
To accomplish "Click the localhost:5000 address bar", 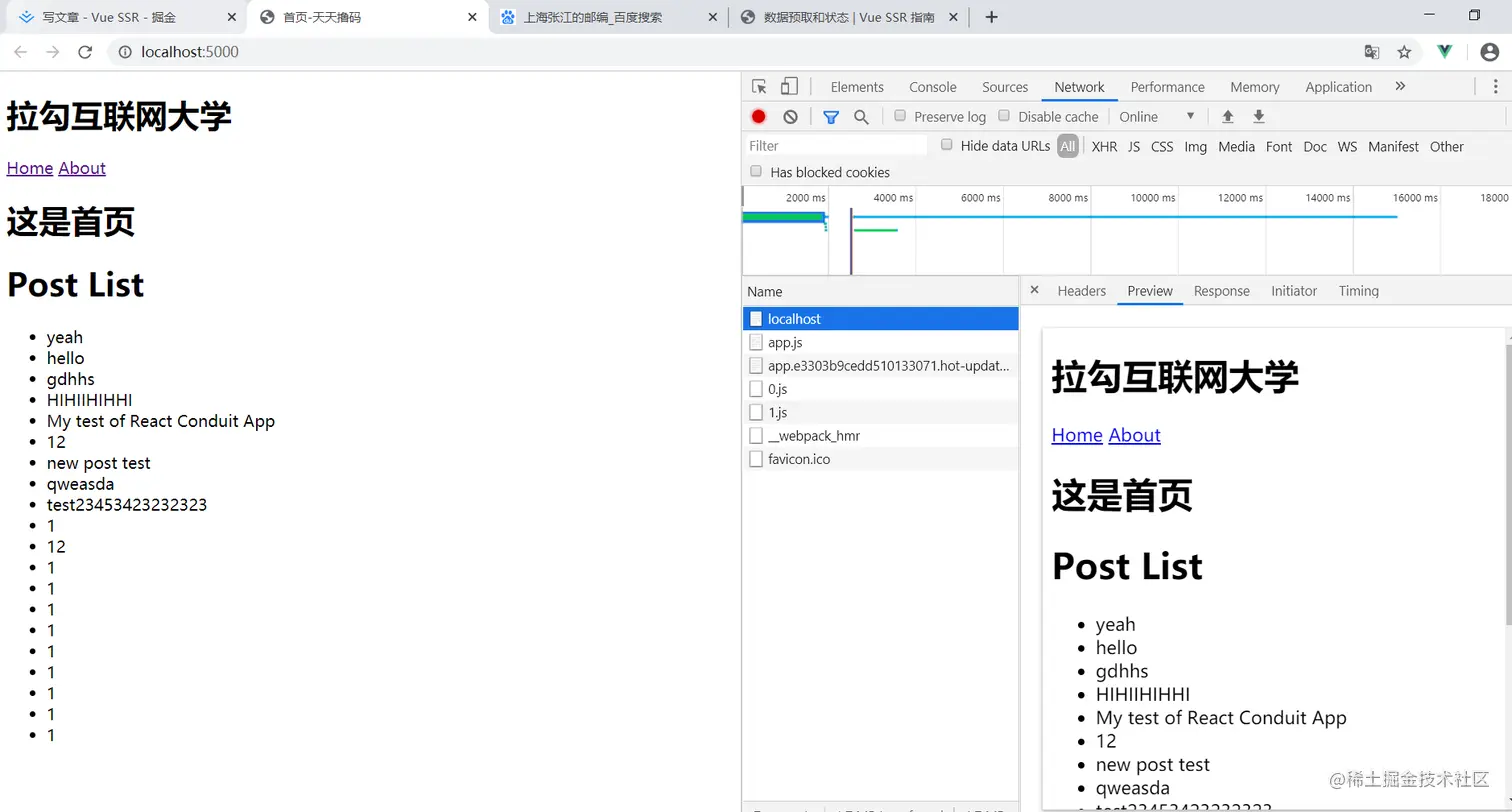I will (735, 52).
